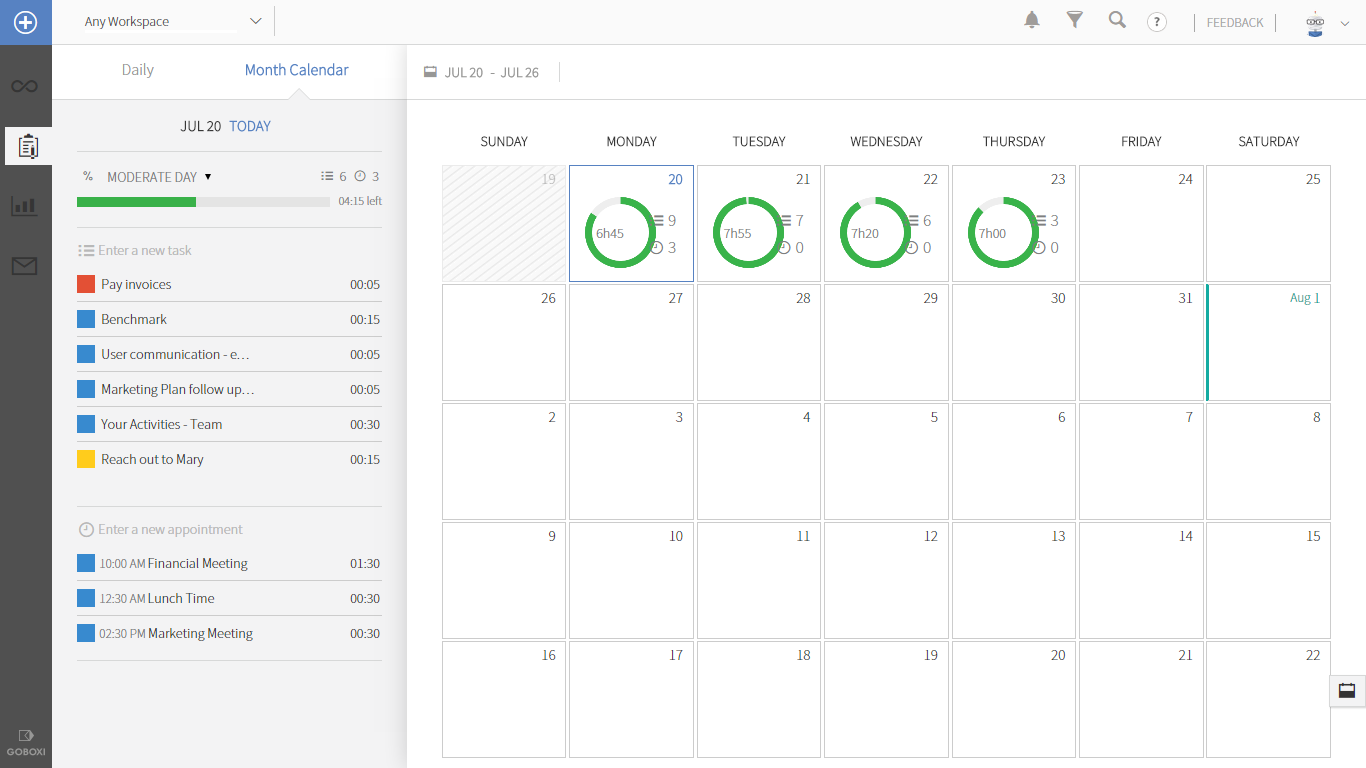
Task: Click the Enter a new task field
Action: click(x=145, y=251)
